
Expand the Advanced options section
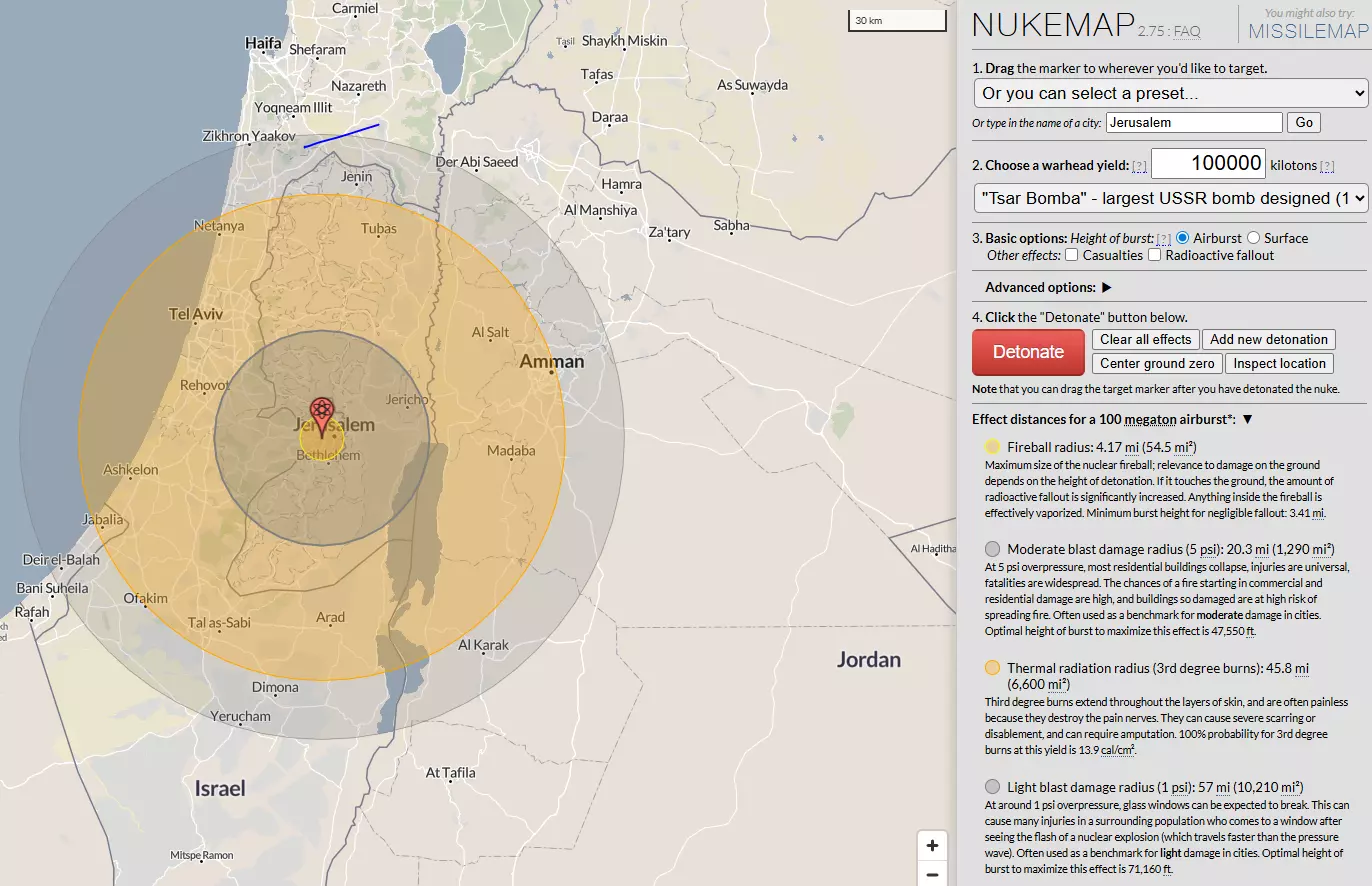1106,288
